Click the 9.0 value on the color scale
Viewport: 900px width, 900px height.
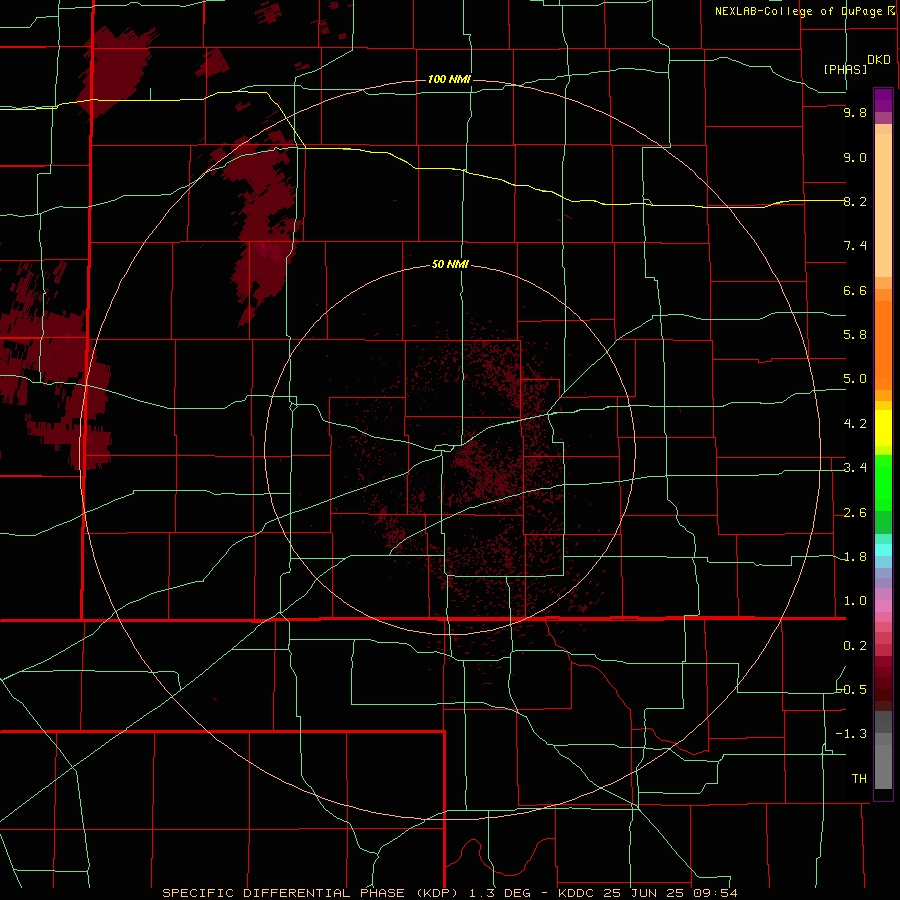pos(855,157)
